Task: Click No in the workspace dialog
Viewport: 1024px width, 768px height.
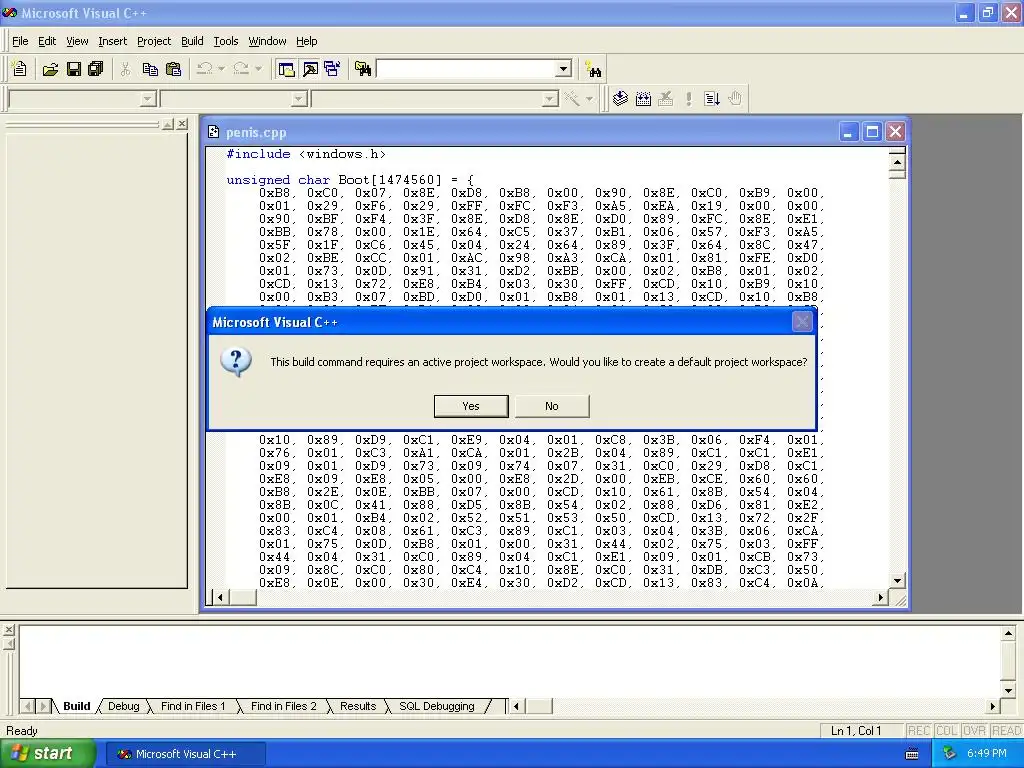Action: pos(552,406)
